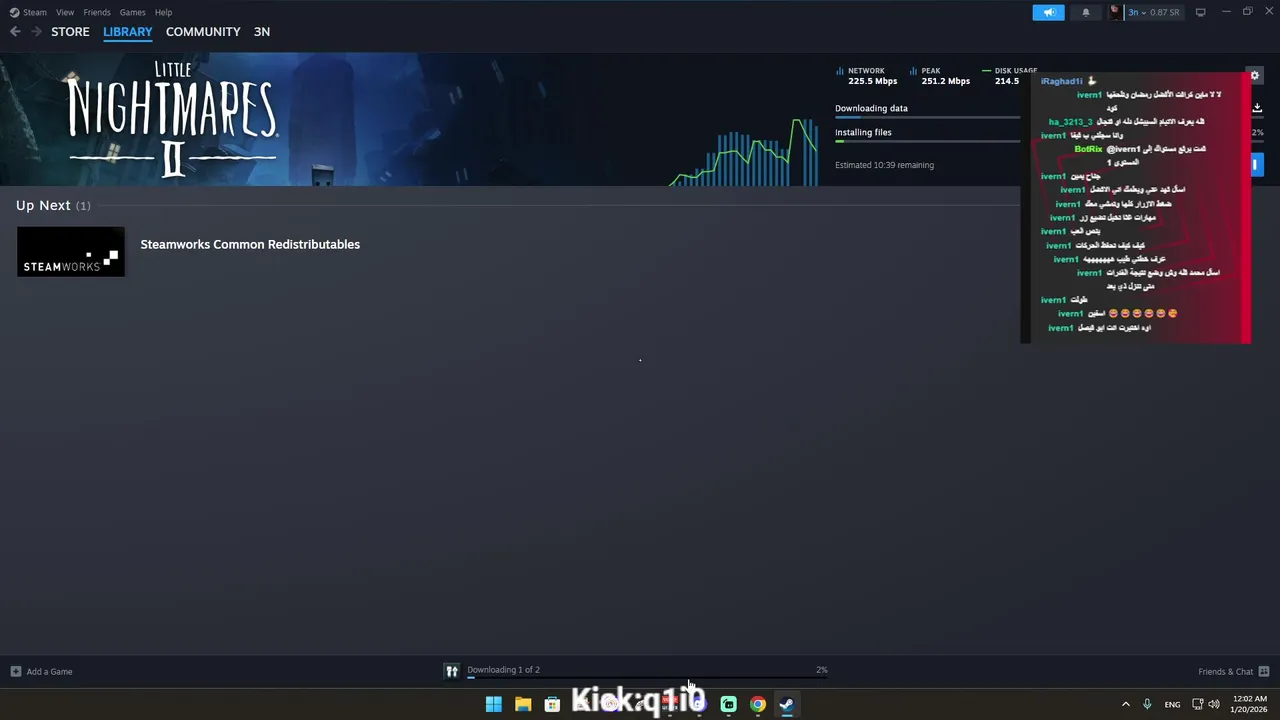Open File Explorer from the taskbar

pos(523,704)
